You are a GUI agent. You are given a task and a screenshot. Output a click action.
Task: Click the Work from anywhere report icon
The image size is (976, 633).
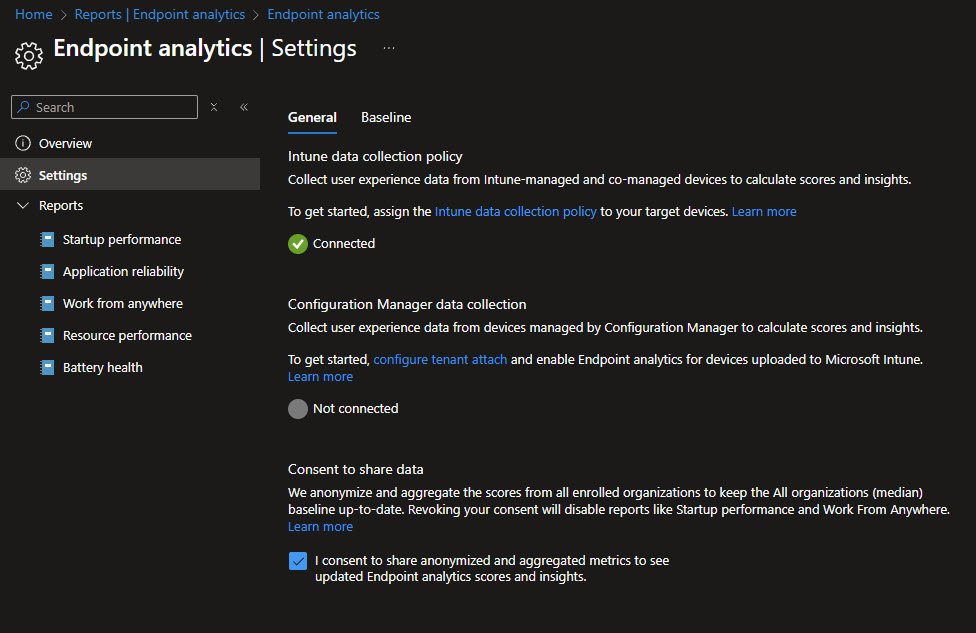(x=46, y=304)
